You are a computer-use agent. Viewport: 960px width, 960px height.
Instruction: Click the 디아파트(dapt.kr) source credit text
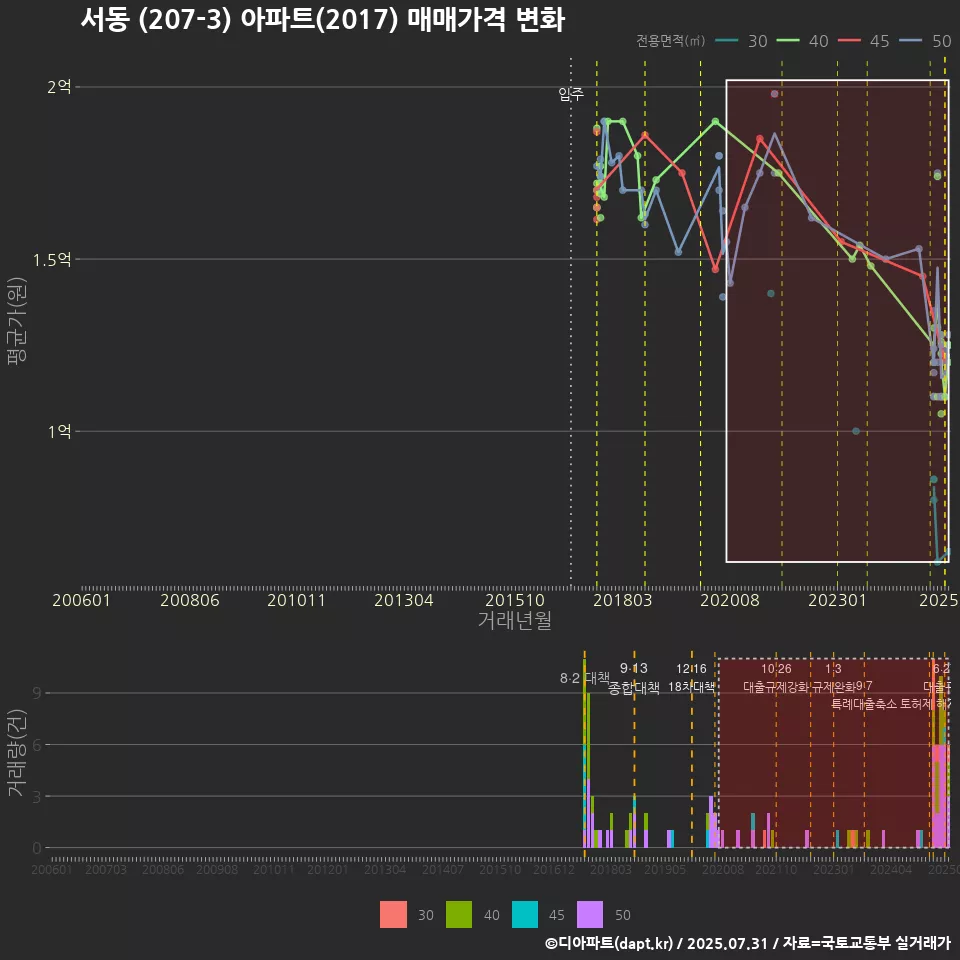tap(609, 943)
